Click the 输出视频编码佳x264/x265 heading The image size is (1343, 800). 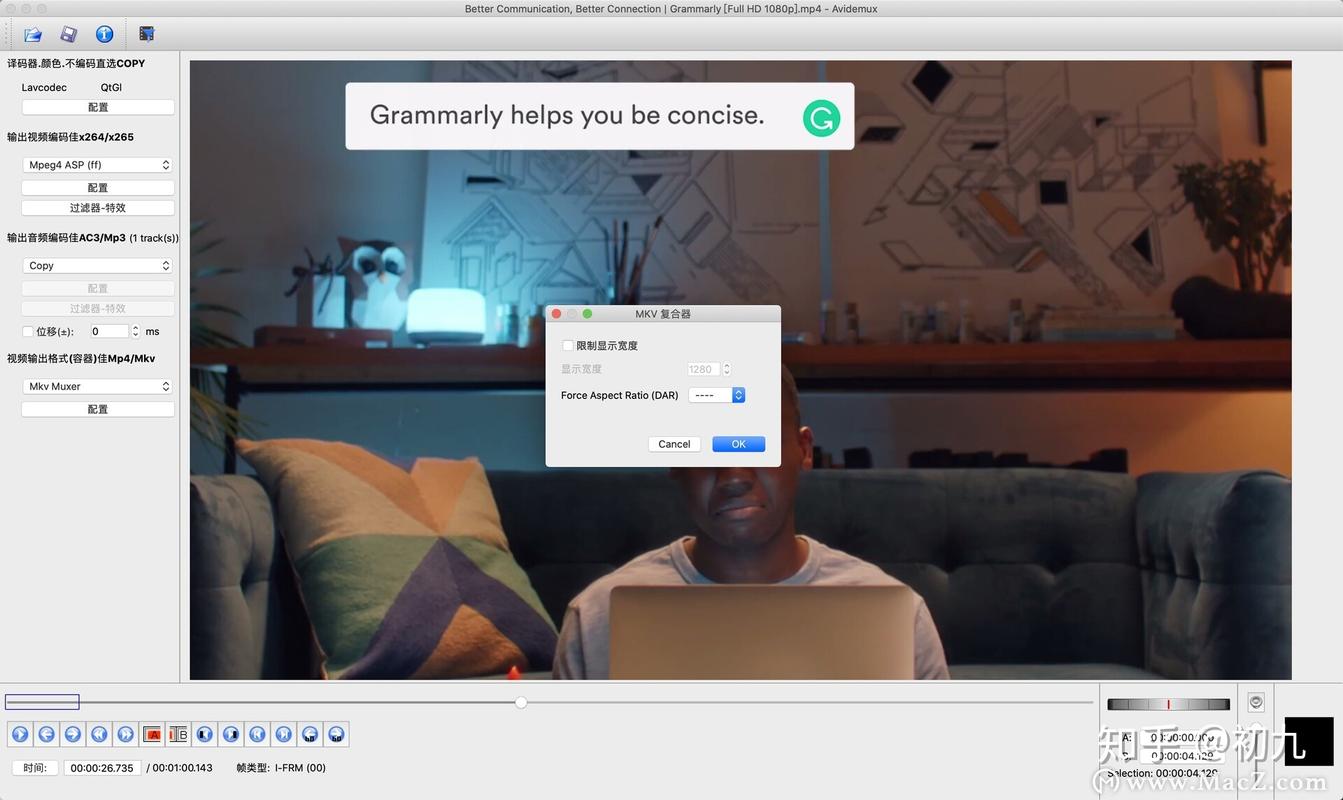[x=70, y=137]
